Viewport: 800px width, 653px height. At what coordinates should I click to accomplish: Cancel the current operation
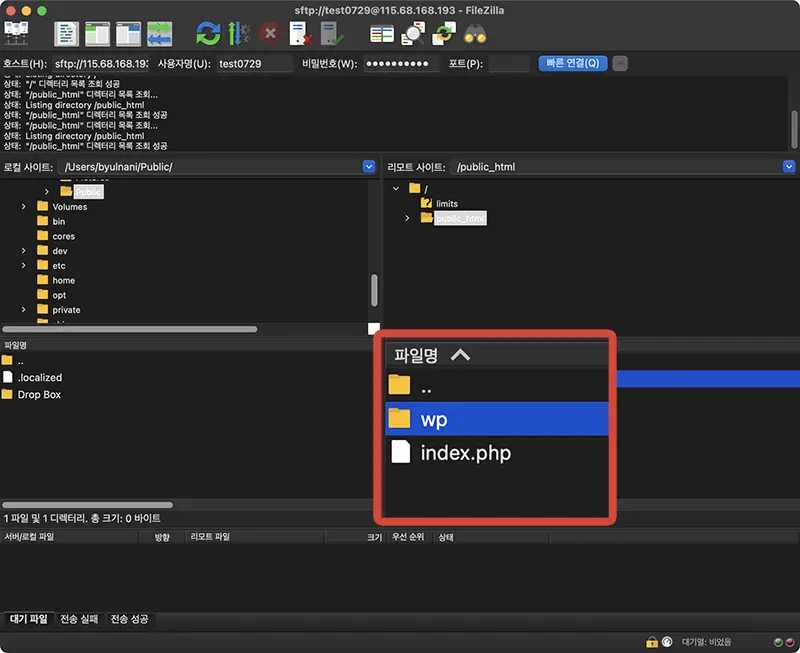point(270,34)
